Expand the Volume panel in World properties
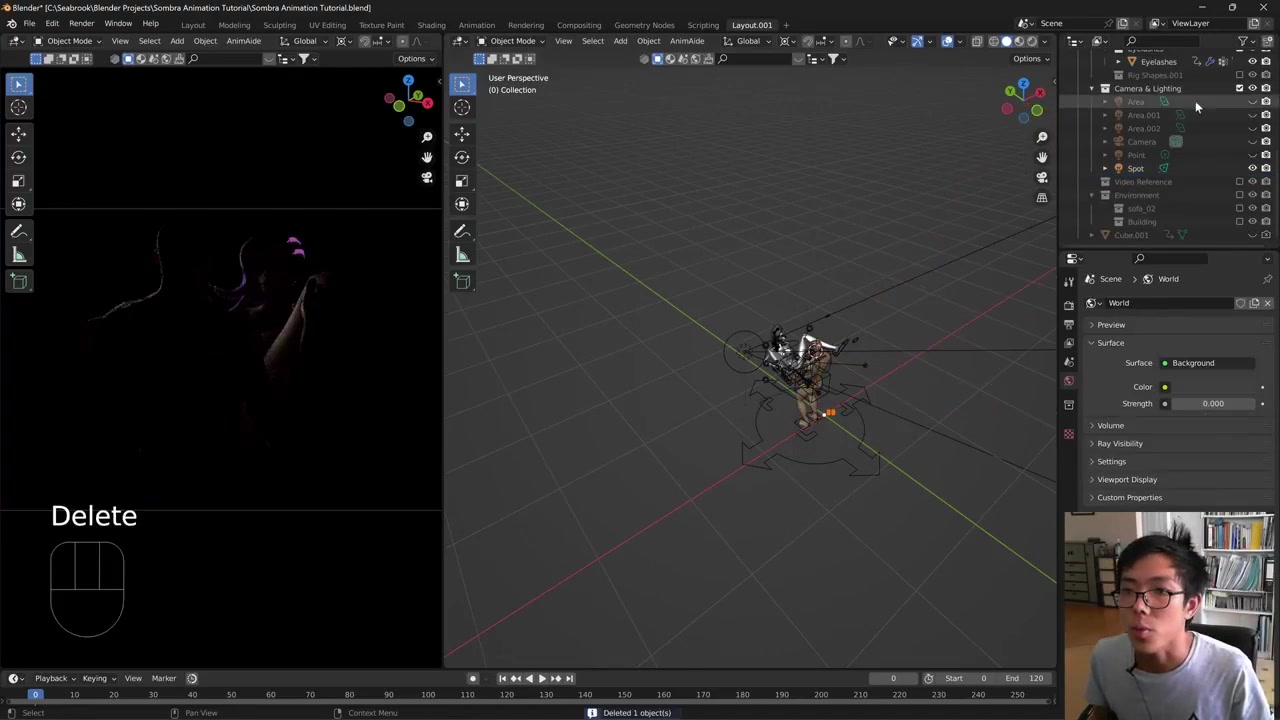This screenshot has height=720, width=1280. 1110,425
